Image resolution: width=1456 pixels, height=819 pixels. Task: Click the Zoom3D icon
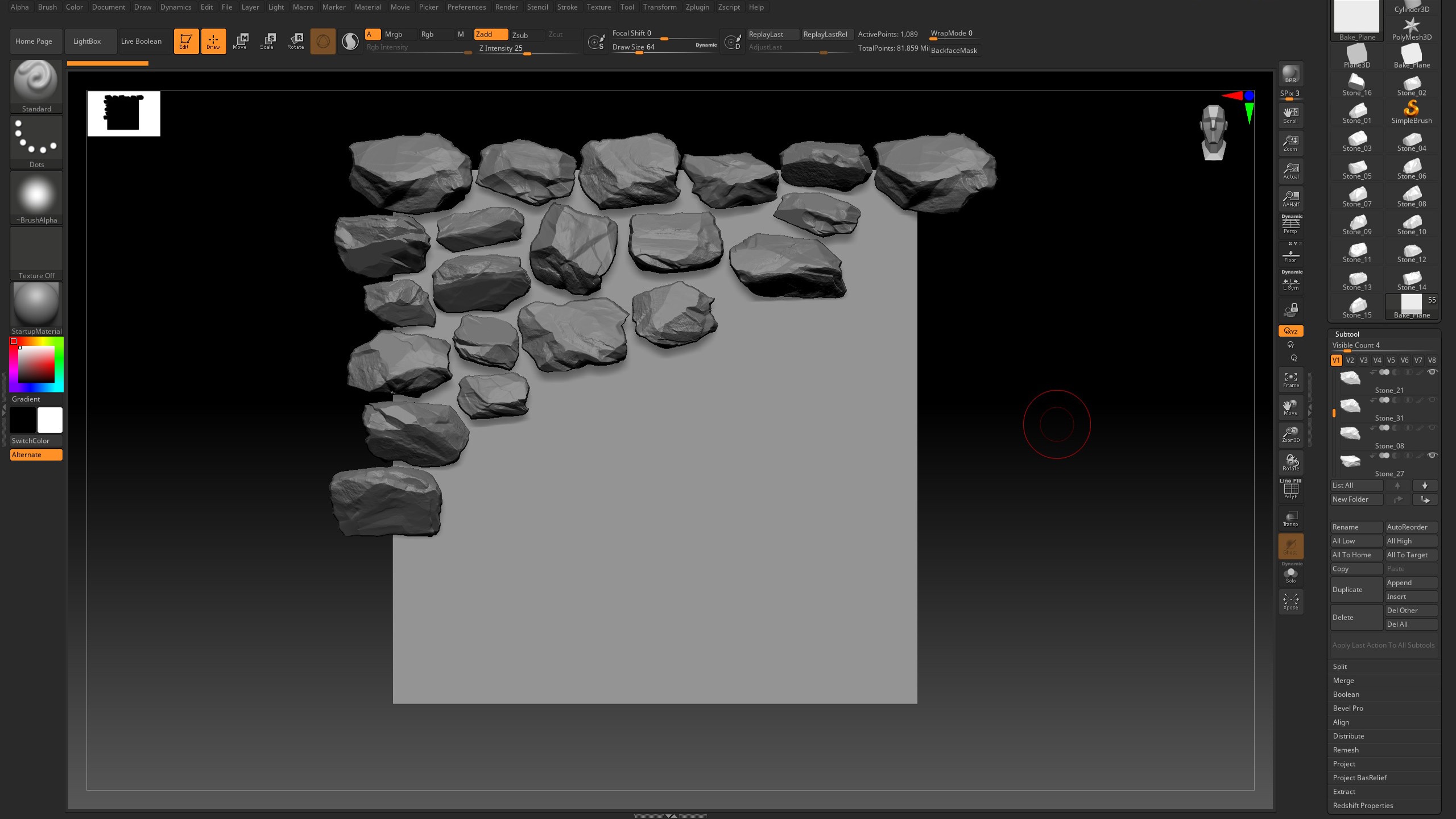pos(1290,435)
